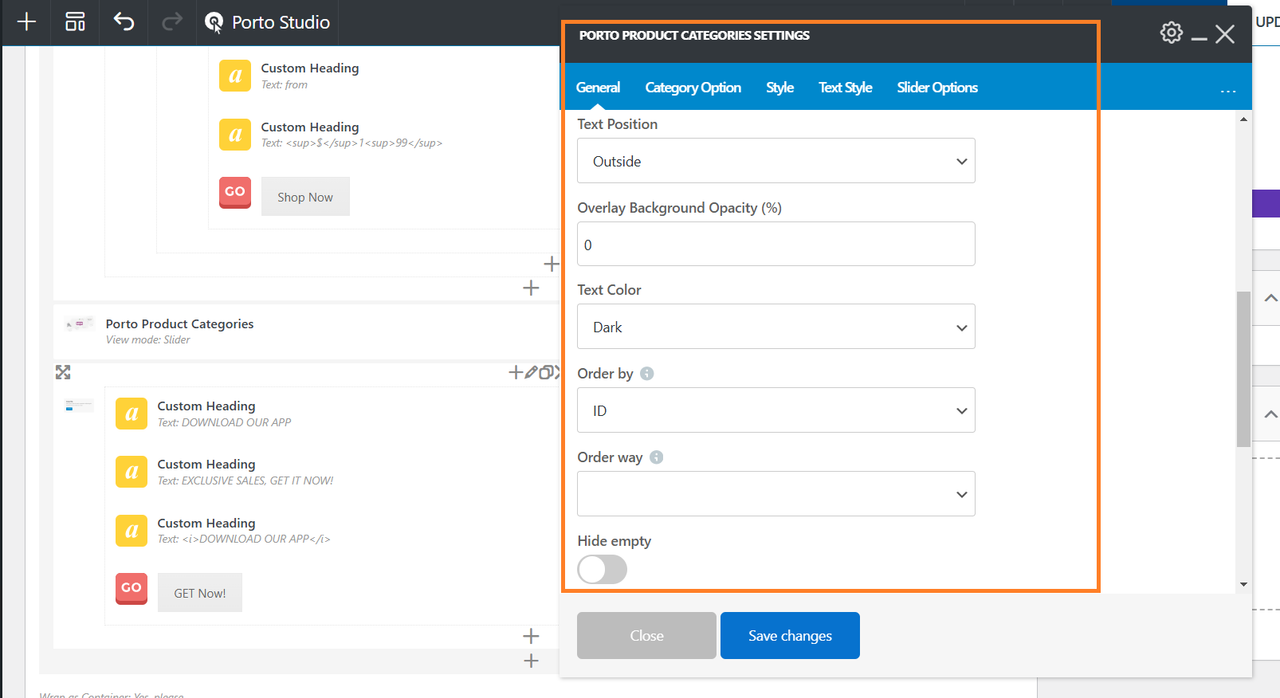Click the settings scrollbar down arrow
Screen dimensions: 1280x698
[x=1243, y=584]
